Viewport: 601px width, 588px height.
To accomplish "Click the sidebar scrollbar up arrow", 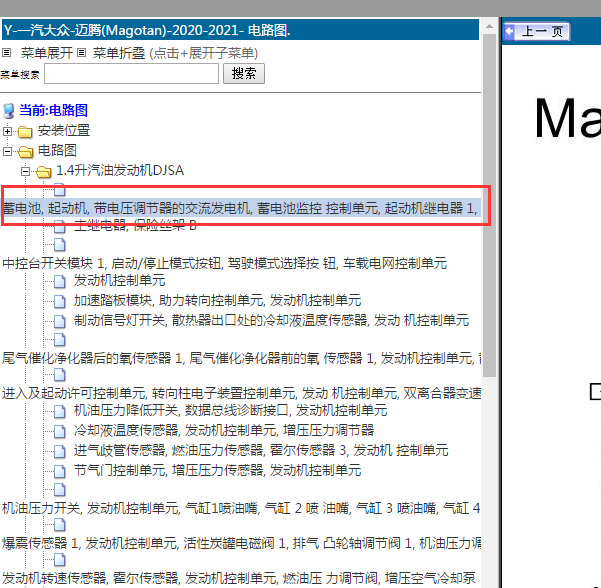I will click(x=489, y=26).
